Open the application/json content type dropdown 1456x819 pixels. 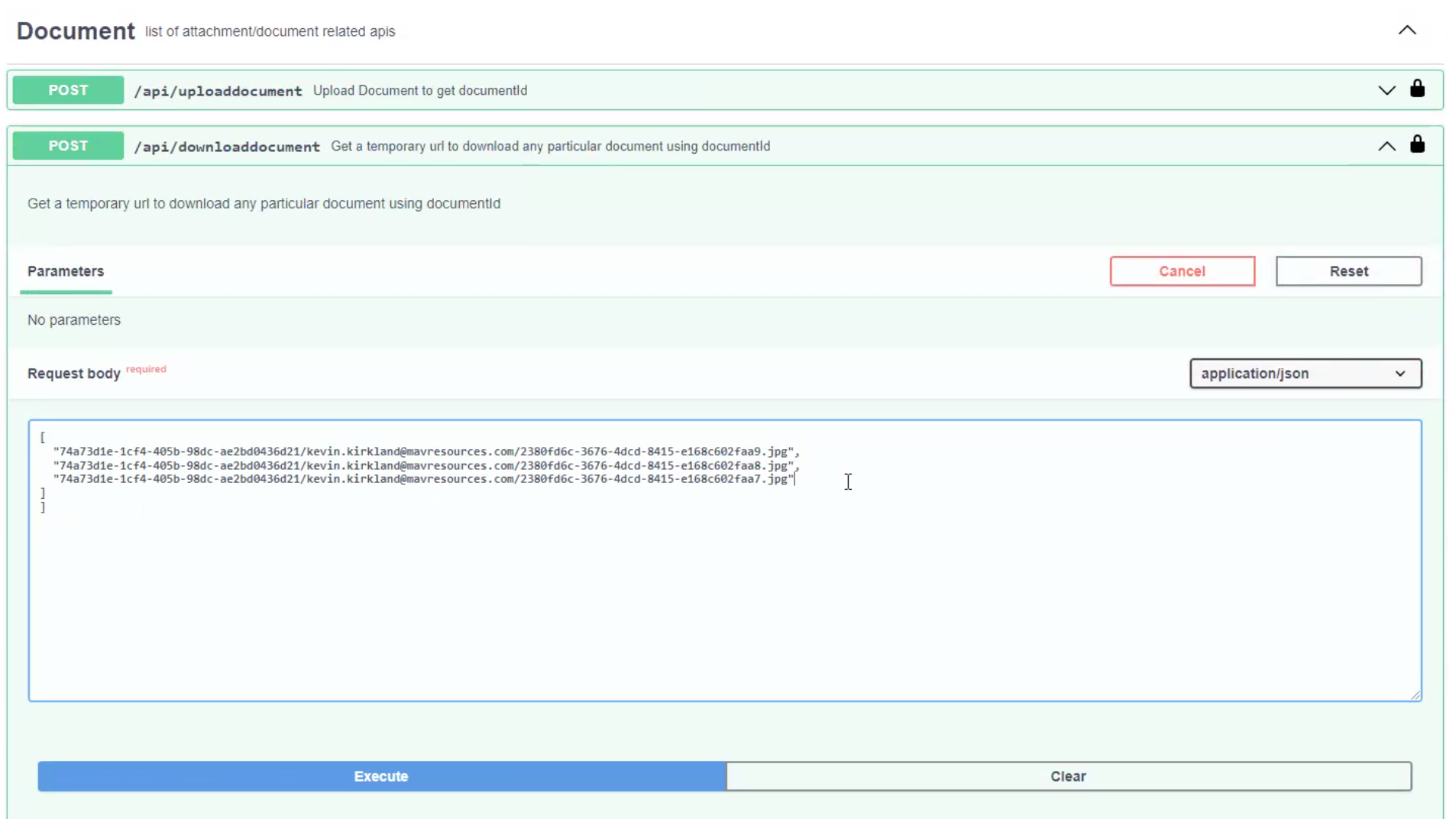1305,374
